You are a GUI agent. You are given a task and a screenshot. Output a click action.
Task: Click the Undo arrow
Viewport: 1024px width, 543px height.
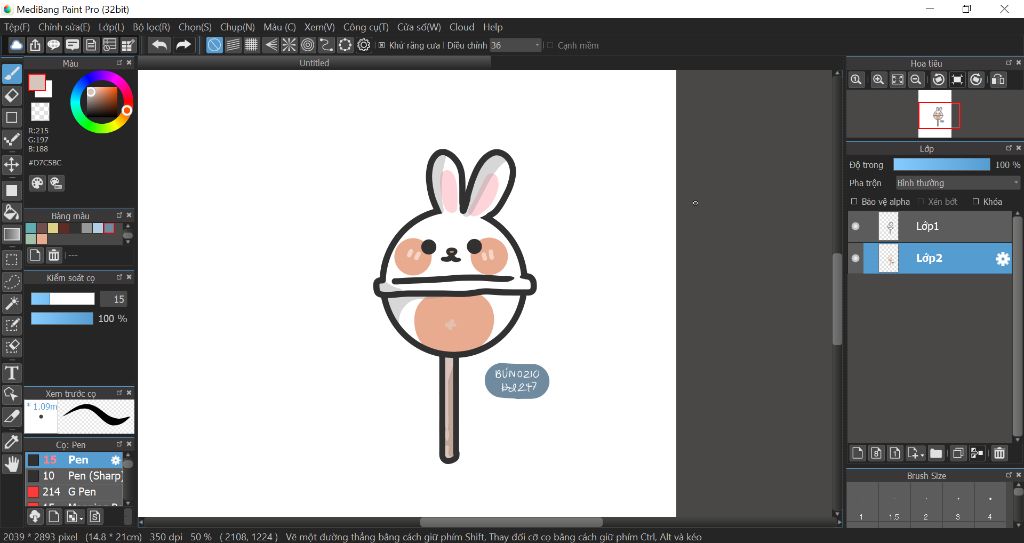[x=159, y=45]
